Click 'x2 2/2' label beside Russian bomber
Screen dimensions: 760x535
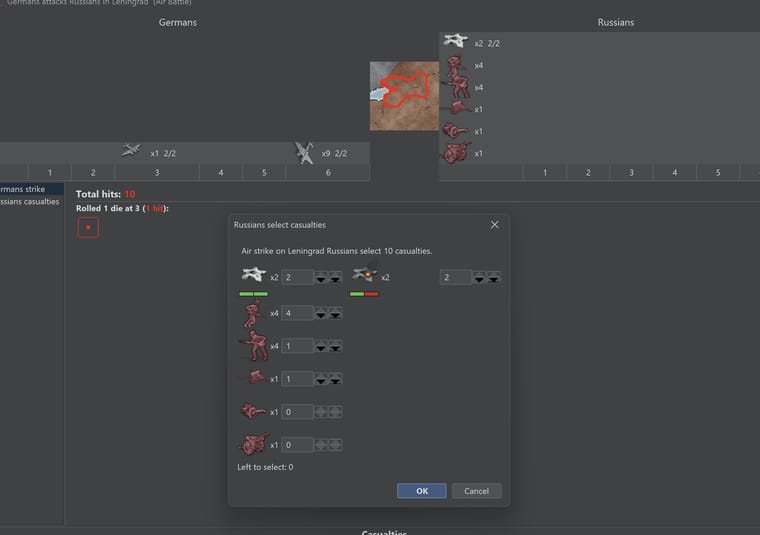pos(487,43)
